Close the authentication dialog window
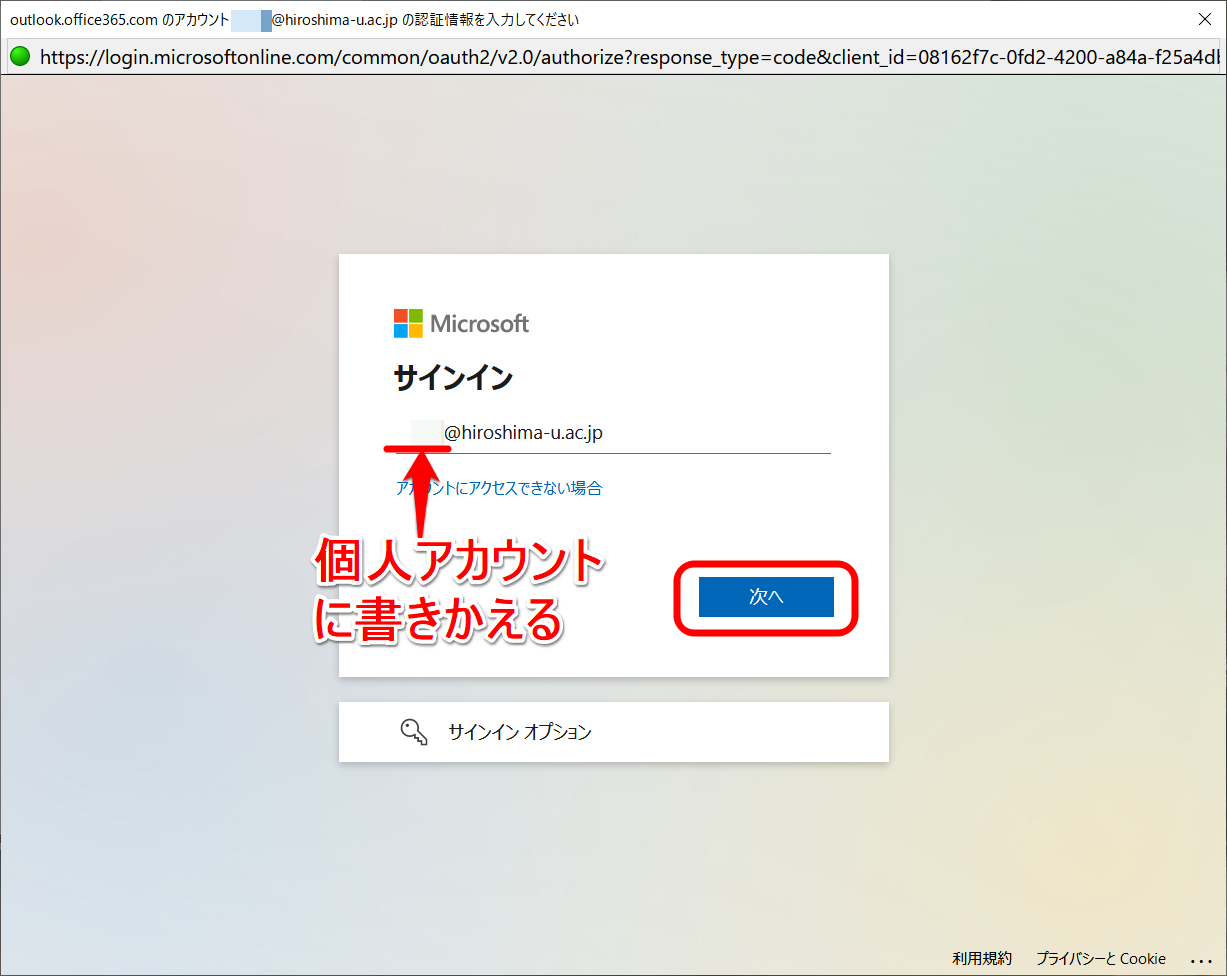Image resolution: width=1227 pixels, height=976 pixels. click(x=1204, y=19)
